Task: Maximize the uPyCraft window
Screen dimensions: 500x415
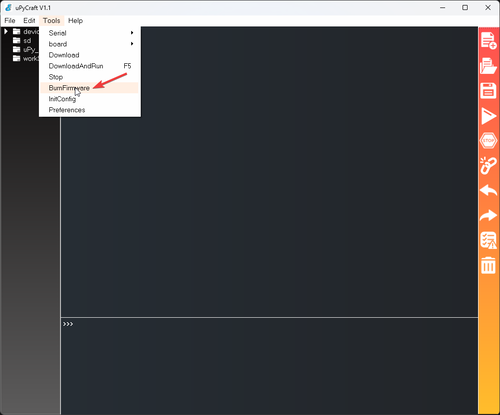Action: pyautogui.click(x=465, y=8)
